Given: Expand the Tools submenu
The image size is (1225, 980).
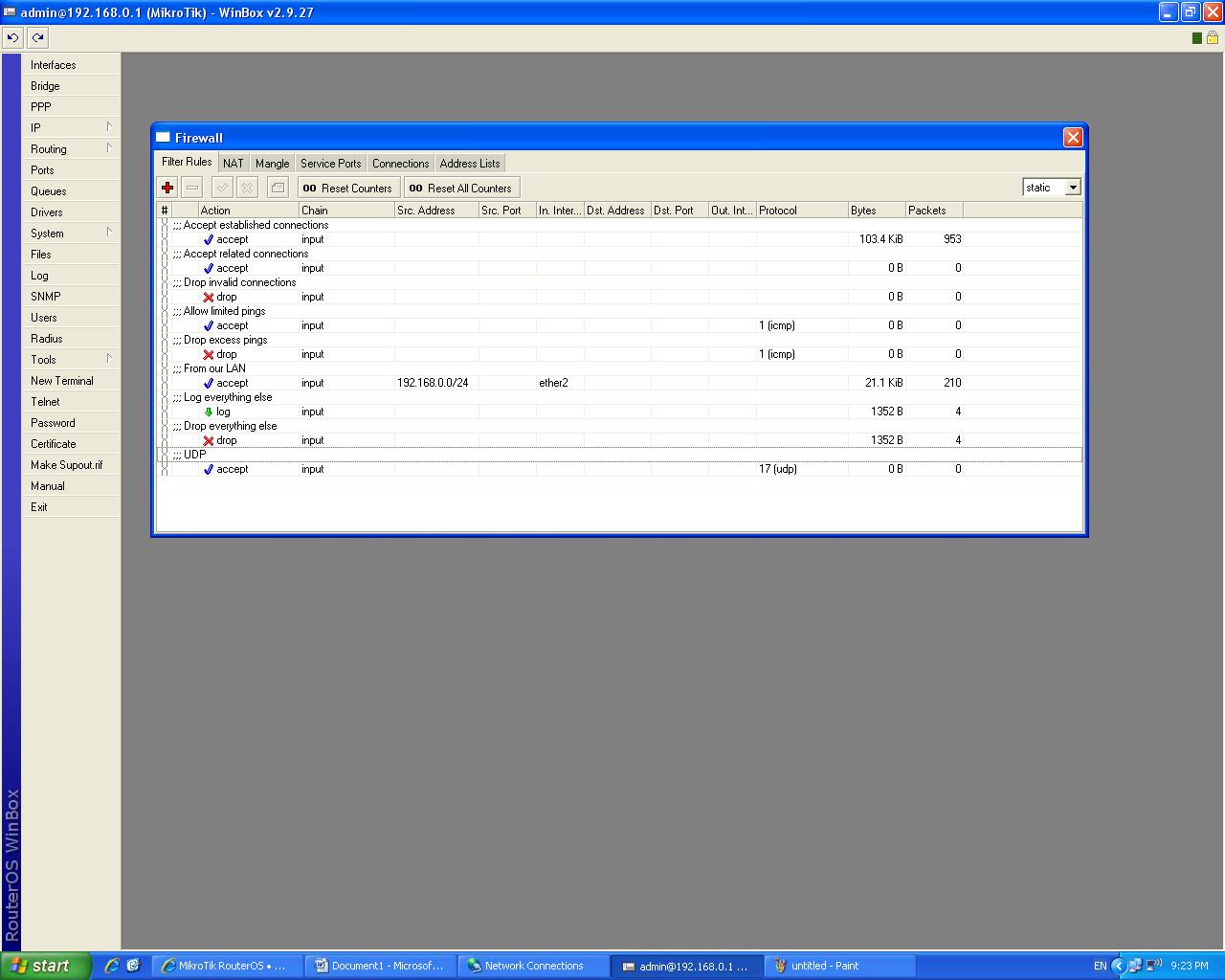Looking at the screenshot, I should click(x=72, y=359).
